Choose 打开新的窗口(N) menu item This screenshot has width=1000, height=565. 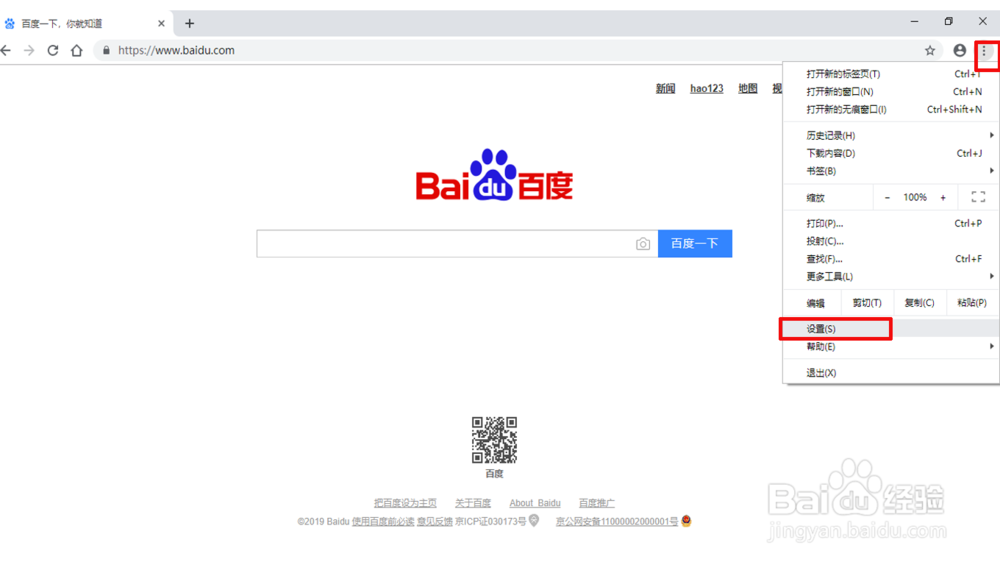click(892, 92)
